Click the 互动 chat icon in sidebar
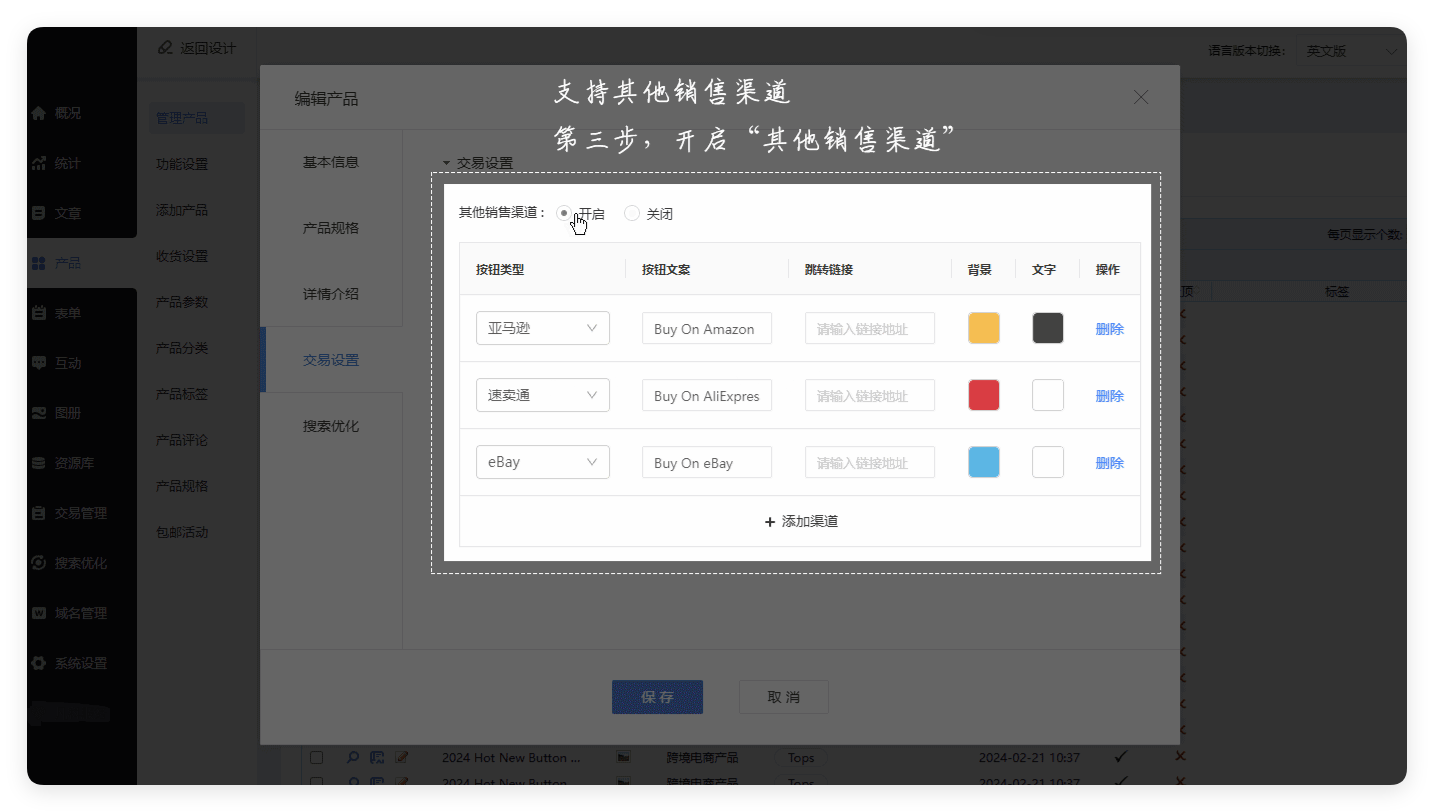This screenshot has width=1434, height=812. tap(39, 363)
